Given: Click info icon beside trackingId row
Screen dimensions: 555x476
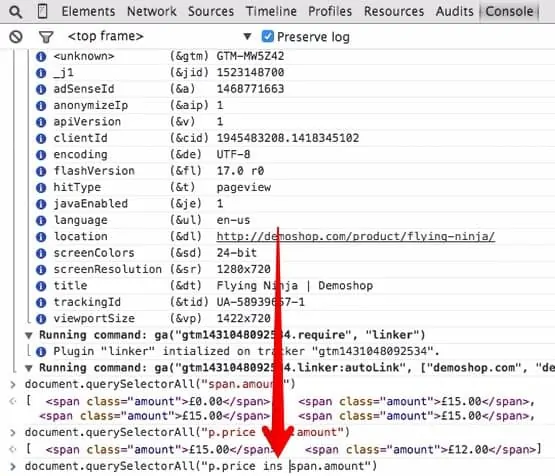Looking at the screenshot, I should pos(41,303).
